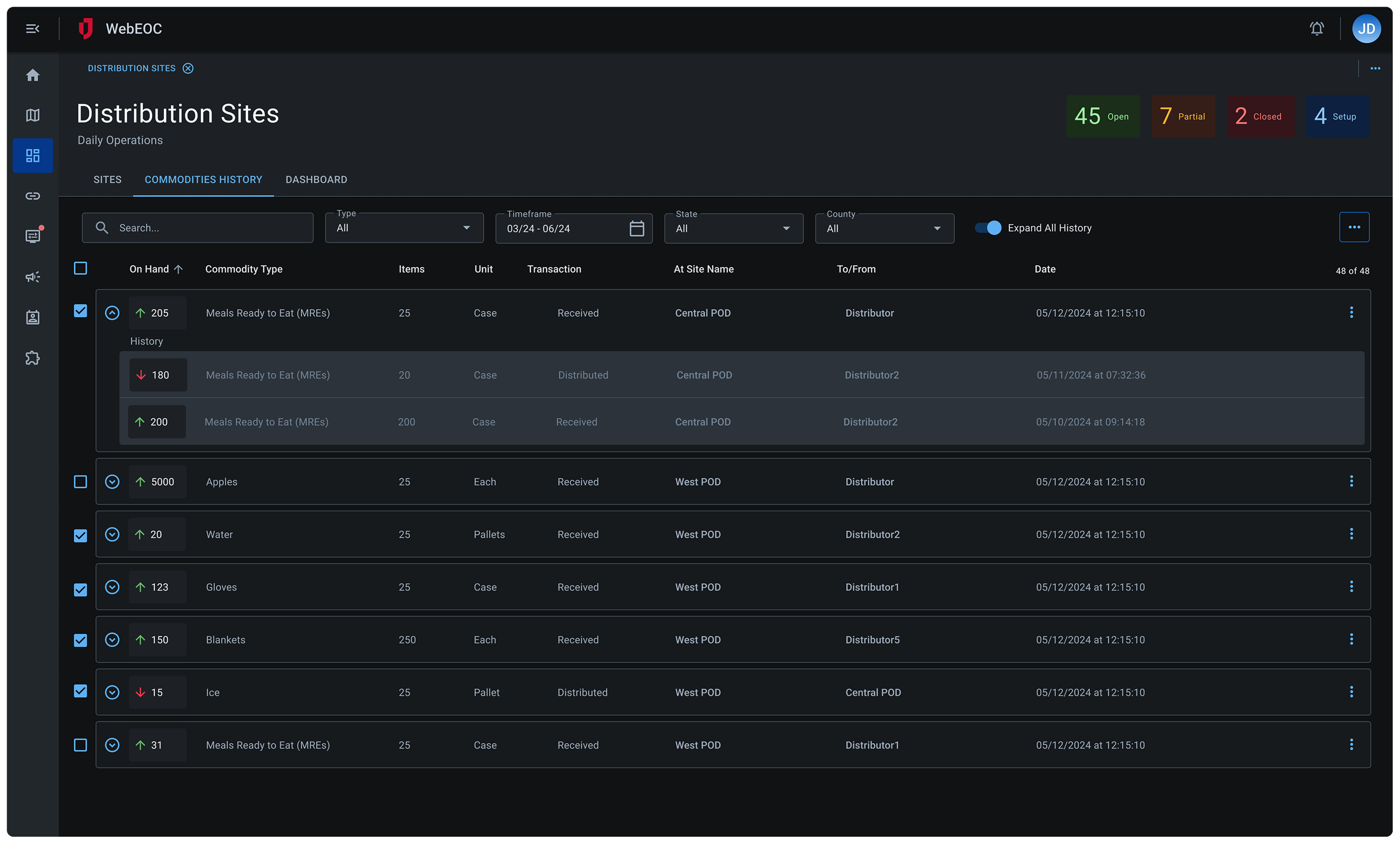Select all rows with header checkbox
Viewport: 1400px width, 844px height.
coord(81,268)
